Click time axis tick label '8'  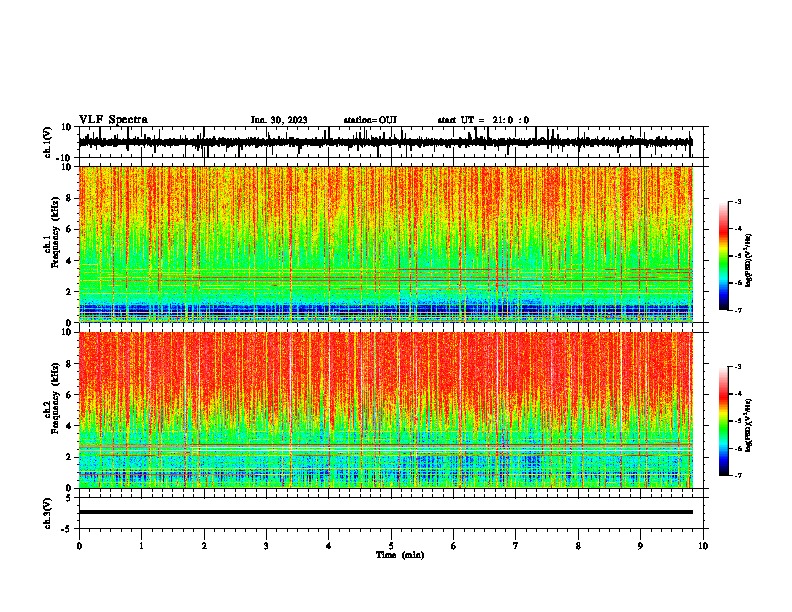(x=578, y=546)
